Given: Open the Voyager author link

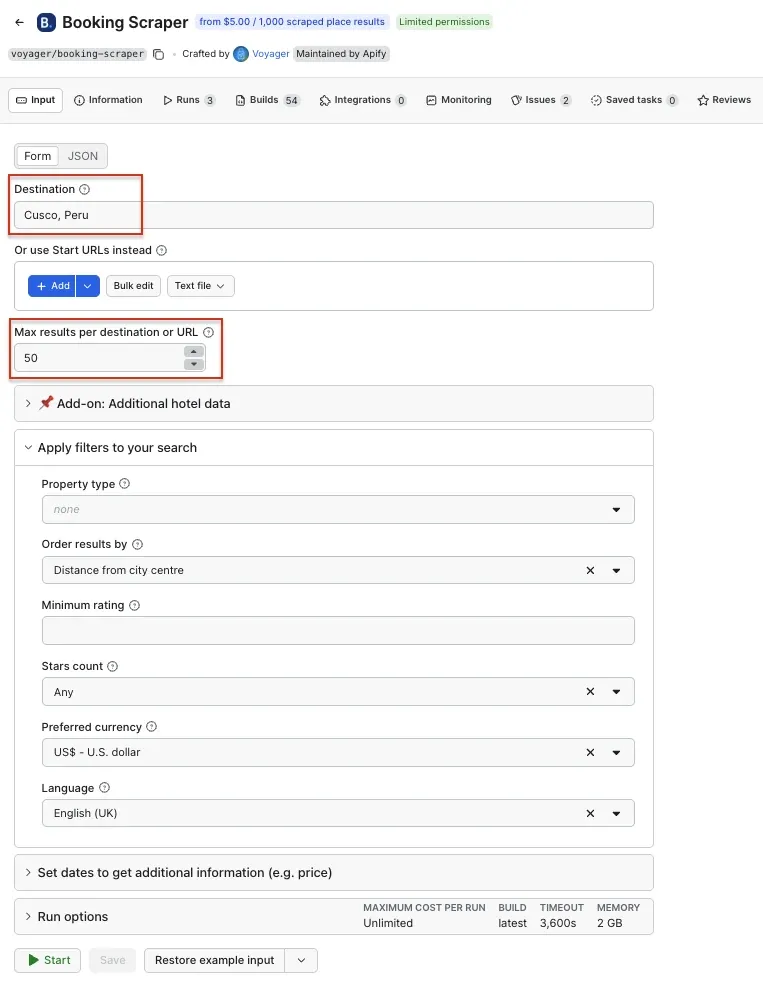Looking at the screenshot, I should [x=270, y=54].
